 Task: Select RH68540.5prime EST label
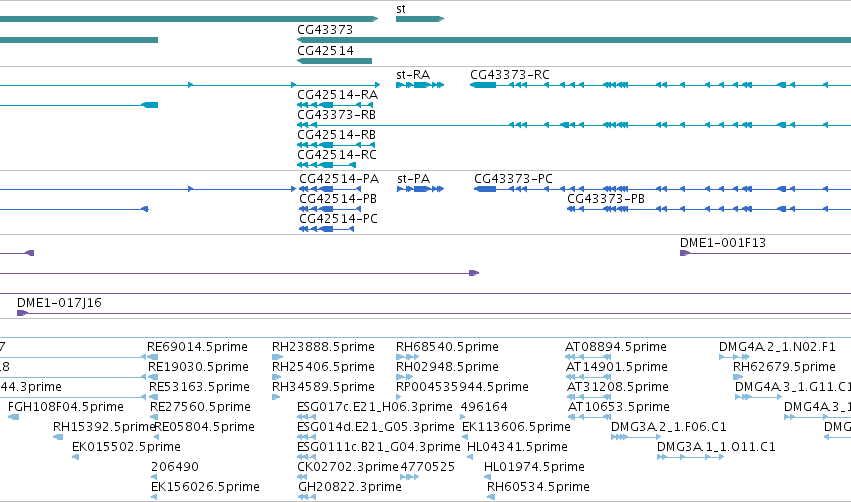pyautogui.click(x=447, y=347)
